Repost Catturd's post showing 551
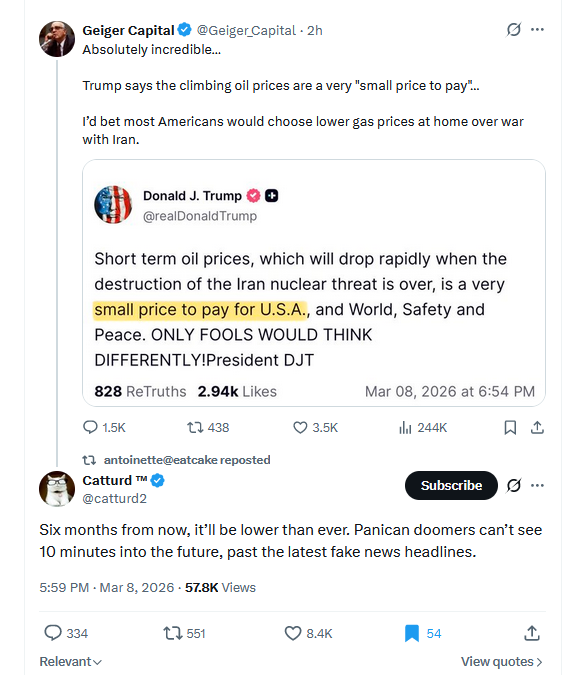This screenshot has width=588, height=675. click(x=184, y=633)
